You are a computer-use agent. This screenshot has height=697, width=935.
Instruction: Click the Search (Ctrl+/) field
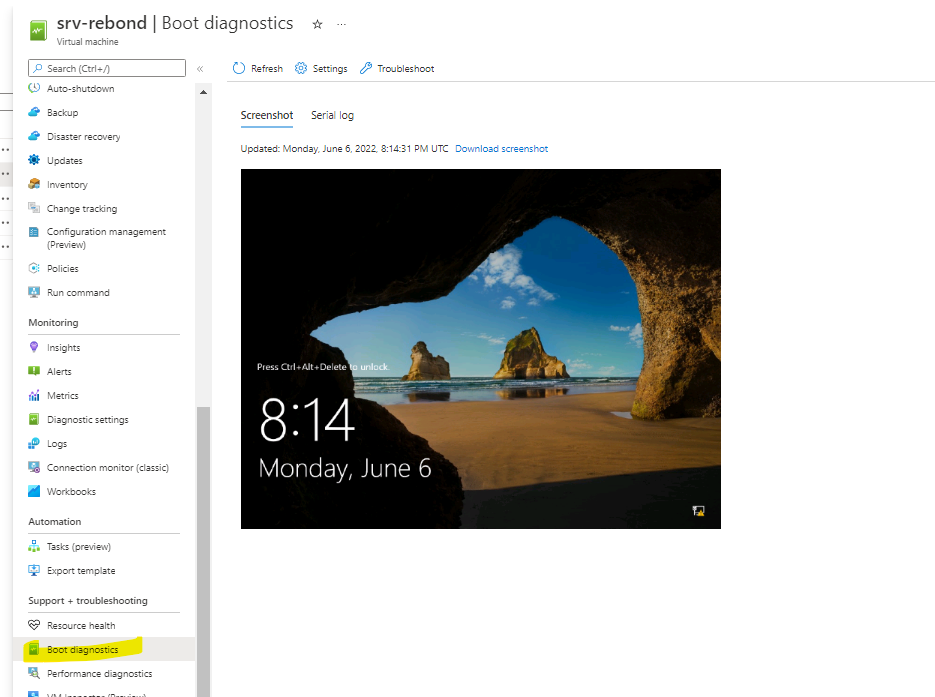107,68
